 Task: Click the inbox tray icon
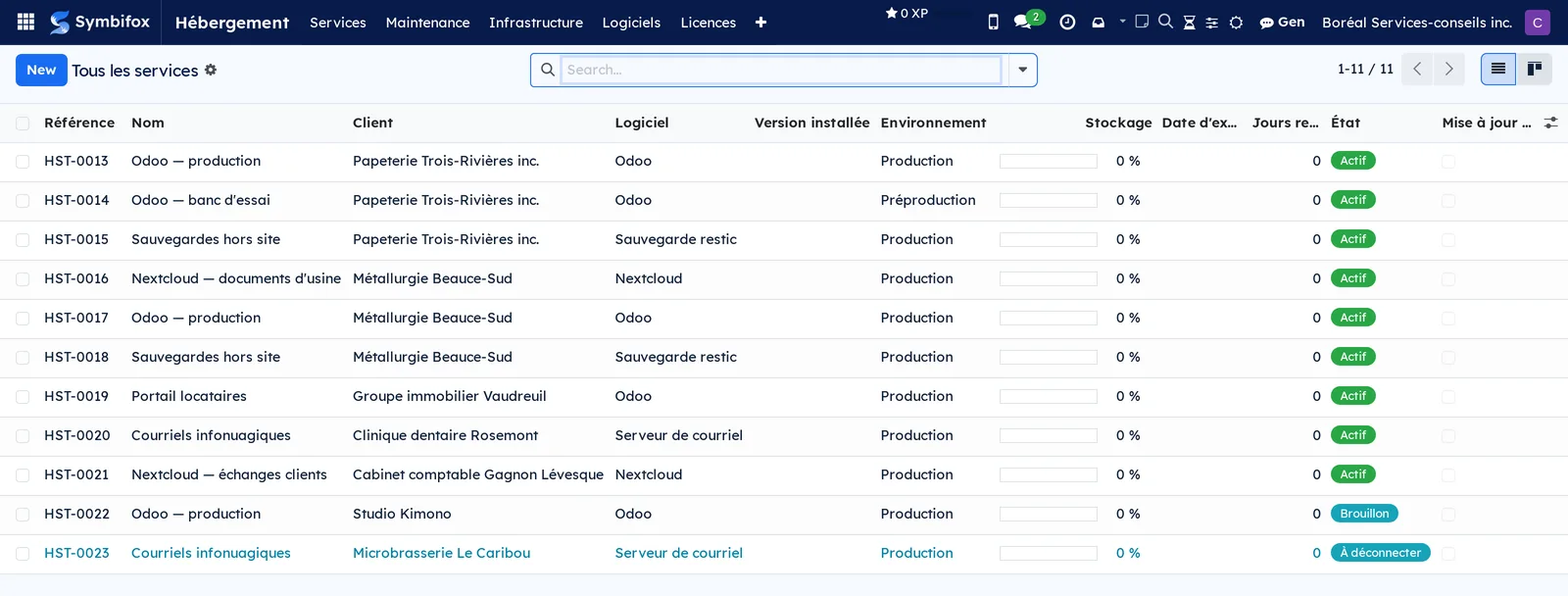click(x=1098, y=22)
